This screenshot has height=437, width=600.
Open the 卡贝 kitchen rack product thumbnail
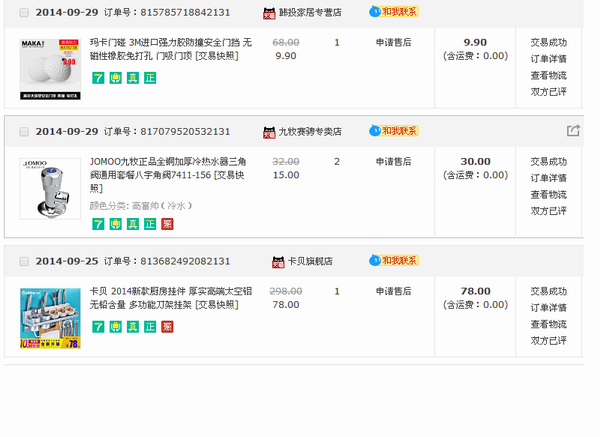pyautogui.click(x=50, y=318)
